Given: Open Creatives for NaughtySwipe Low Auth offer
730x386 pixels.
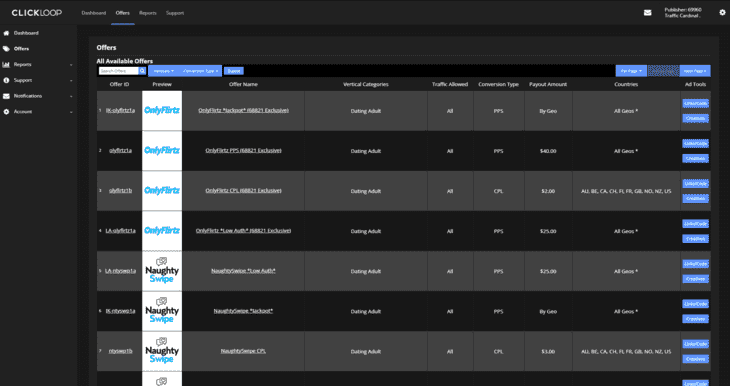Looking at the screenshot, I should pos(696,278).
